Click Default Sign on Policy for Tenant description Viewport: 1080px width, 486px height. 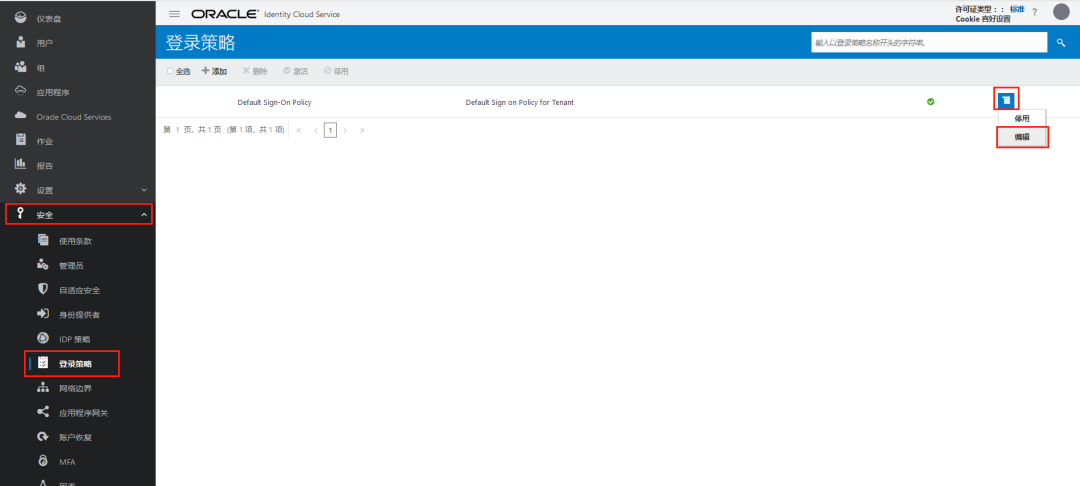point(519,103)
